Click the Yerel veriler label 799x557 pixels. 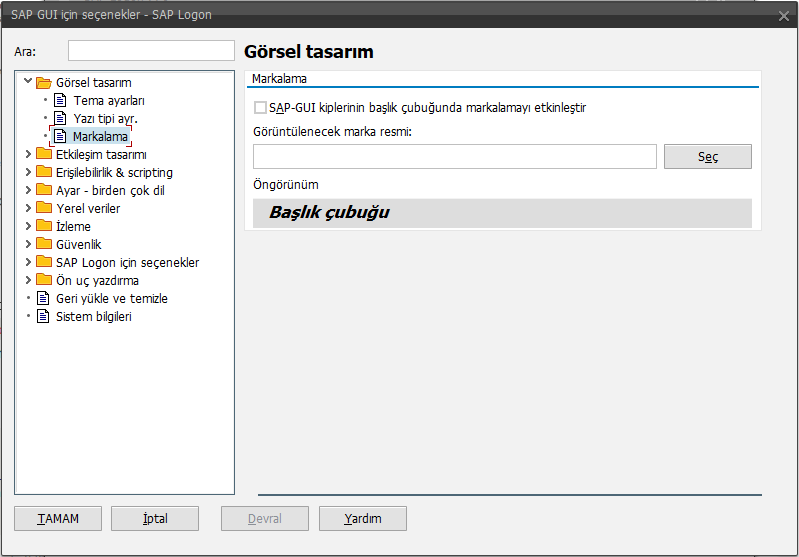click(x=88, y=208)
